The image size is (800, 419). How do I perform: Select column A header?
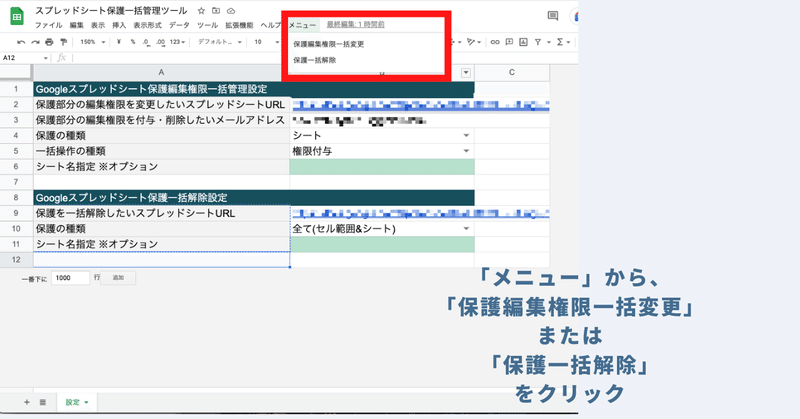(x=161, y=73)
